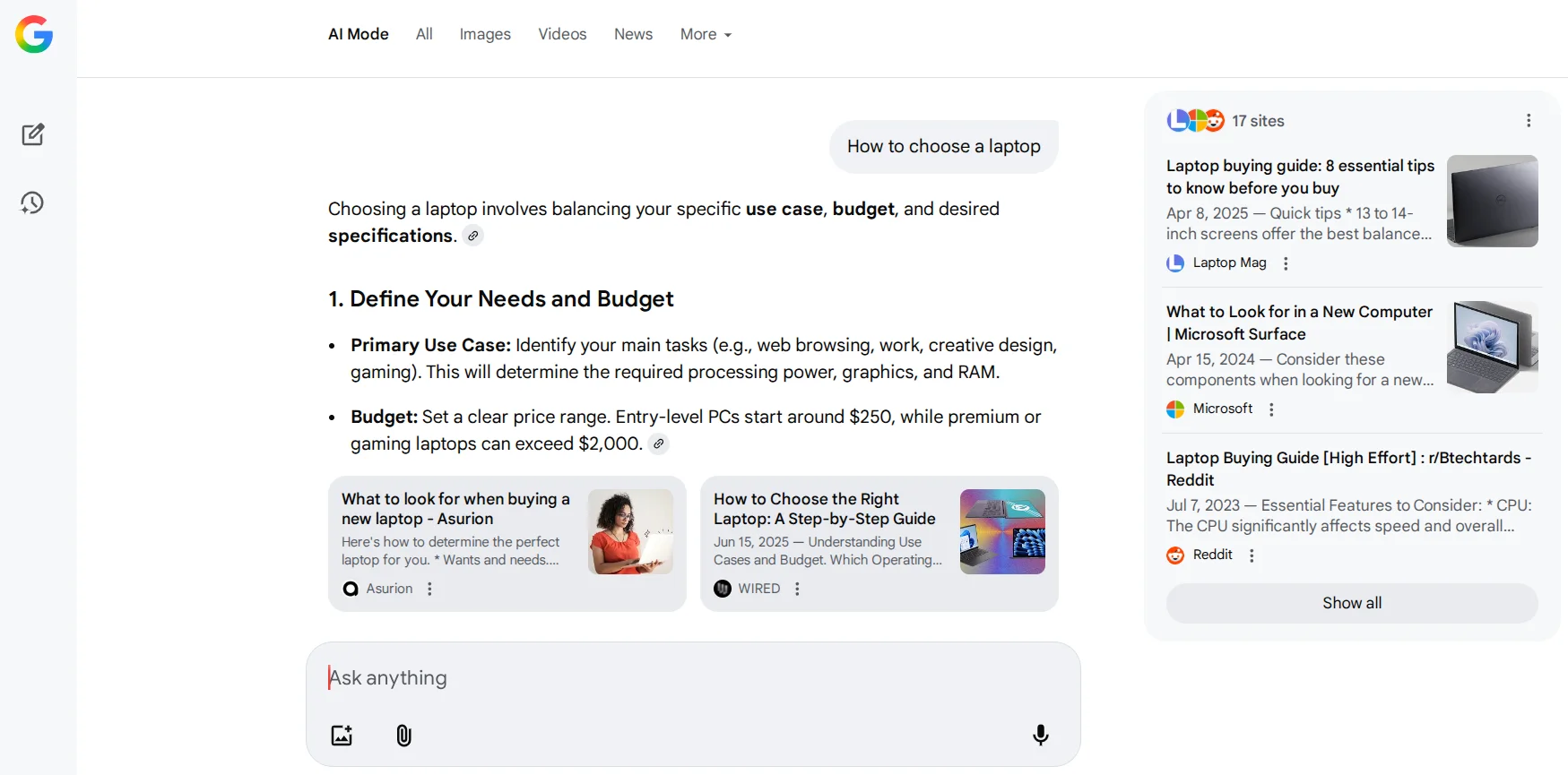The width and height of the screenshot is (1568, 775).
Task: Click link icon after 'exceed $2,000.'
Action: pos(659,443)
